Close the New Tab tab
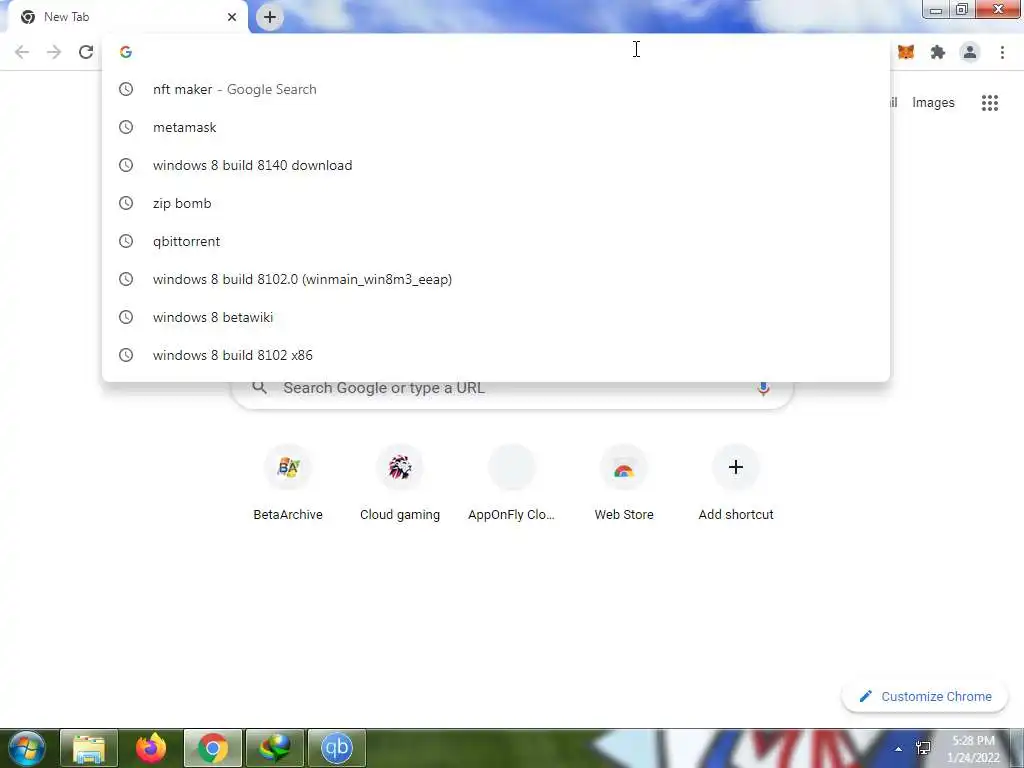 click(x=232, y=17)
